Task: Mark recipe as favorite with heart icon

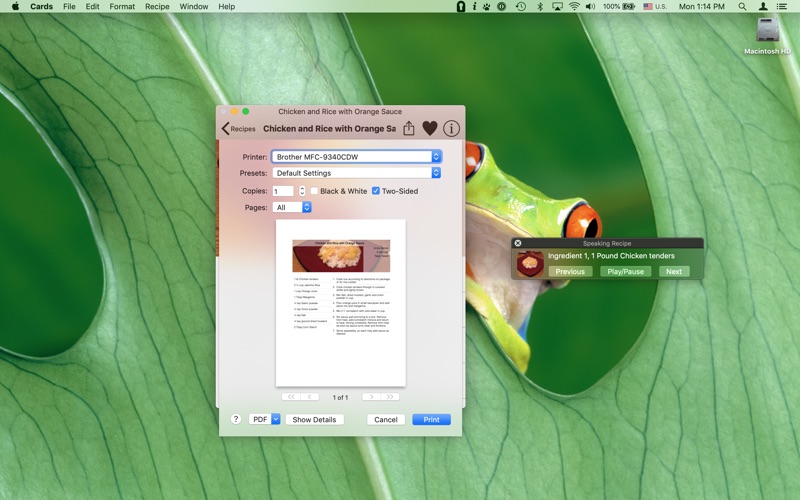Action: [430, 129]
